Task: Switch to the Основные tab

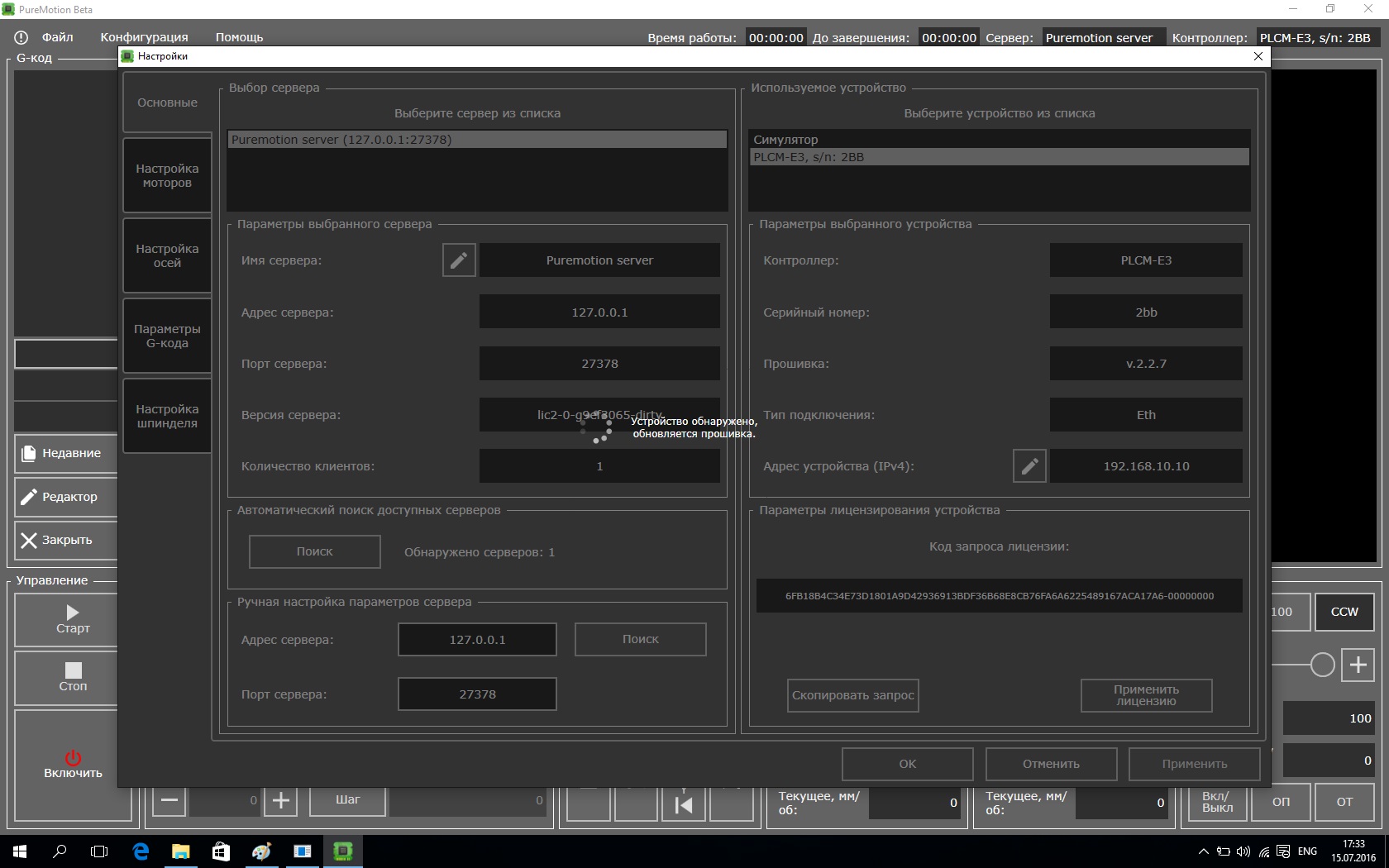Action: [167, 103]
